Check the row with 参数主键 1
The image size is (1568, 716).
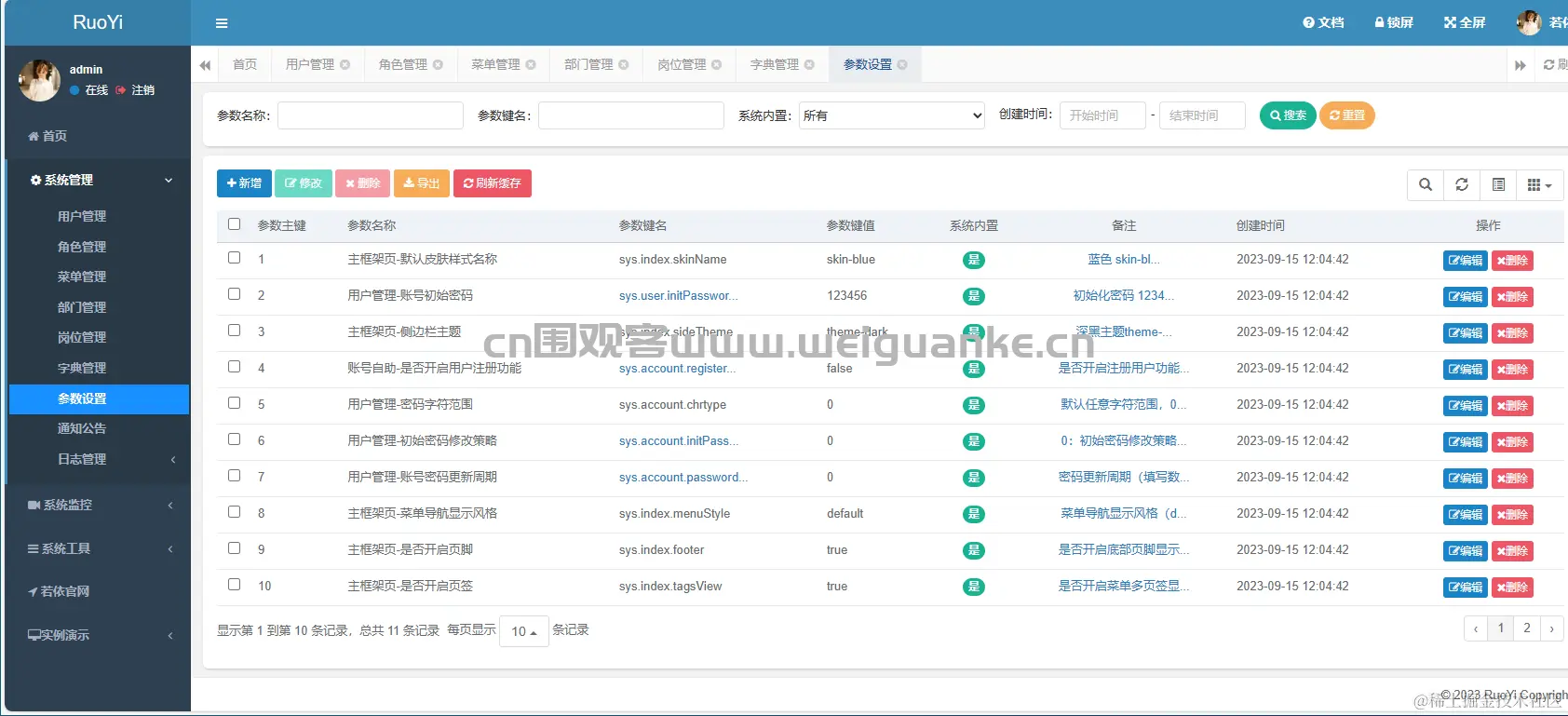point(234,258)
